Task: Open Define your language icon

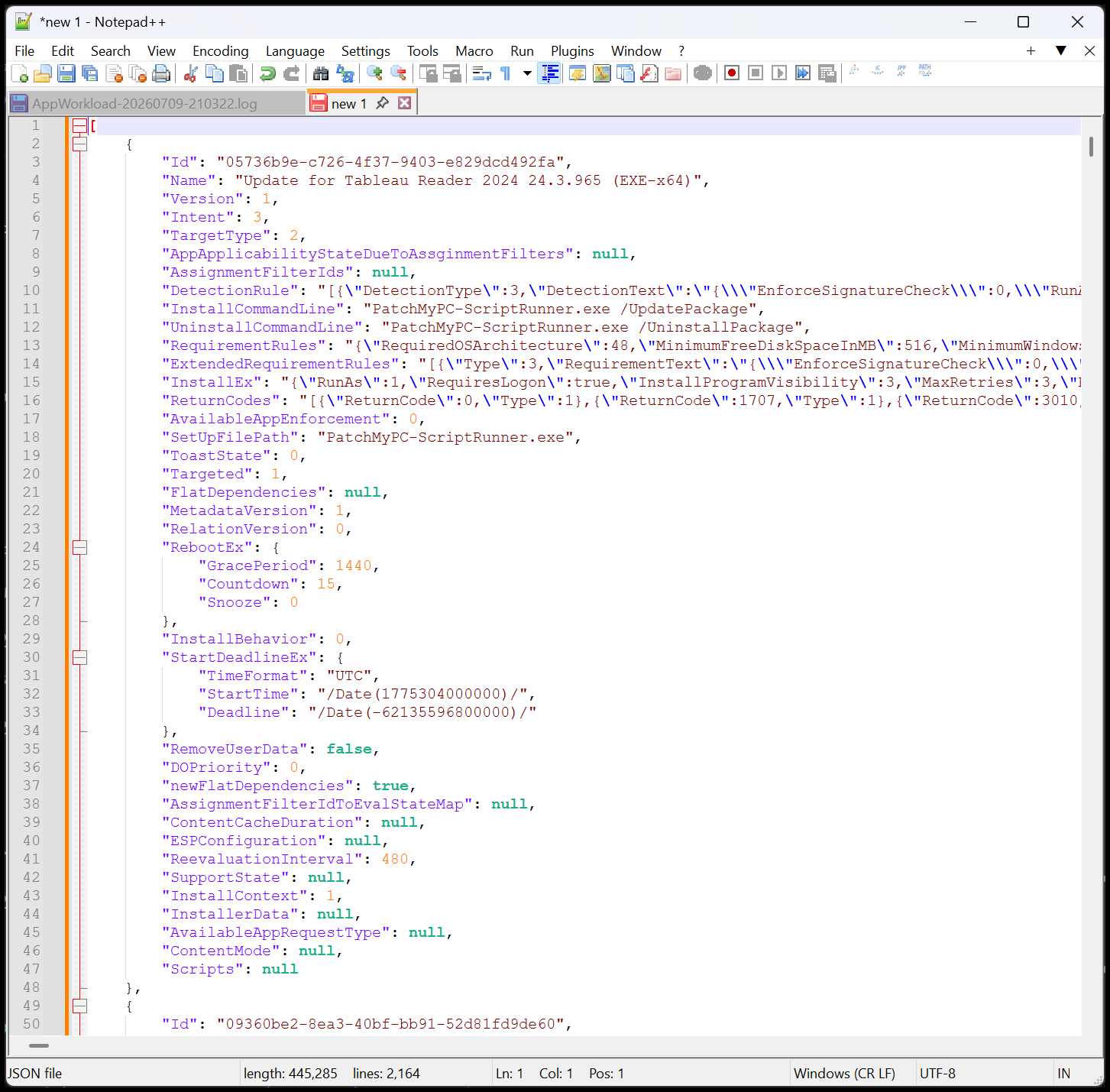Action: (x=578, y=73)
